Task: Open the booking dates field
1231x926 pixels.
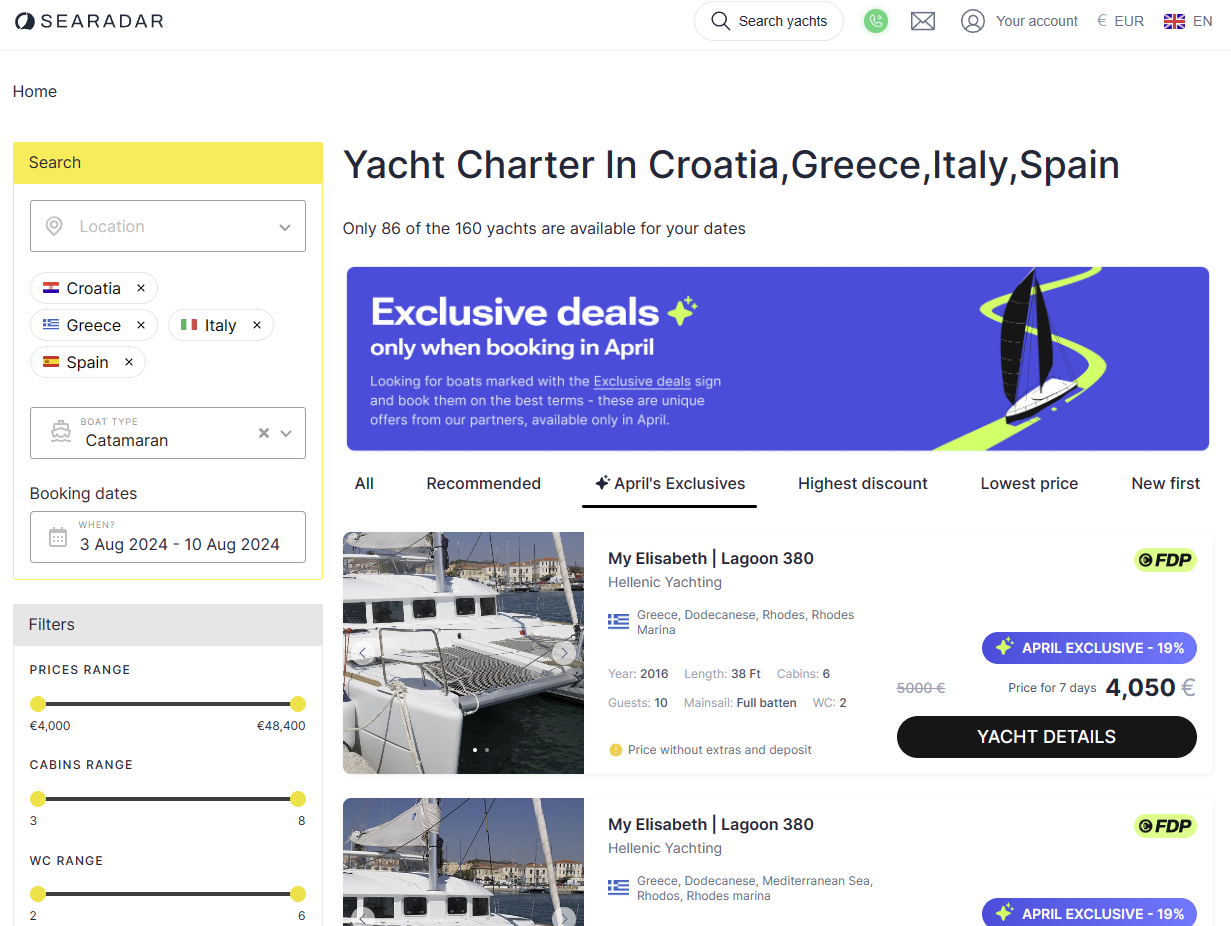Action: (x=168, y=537)
